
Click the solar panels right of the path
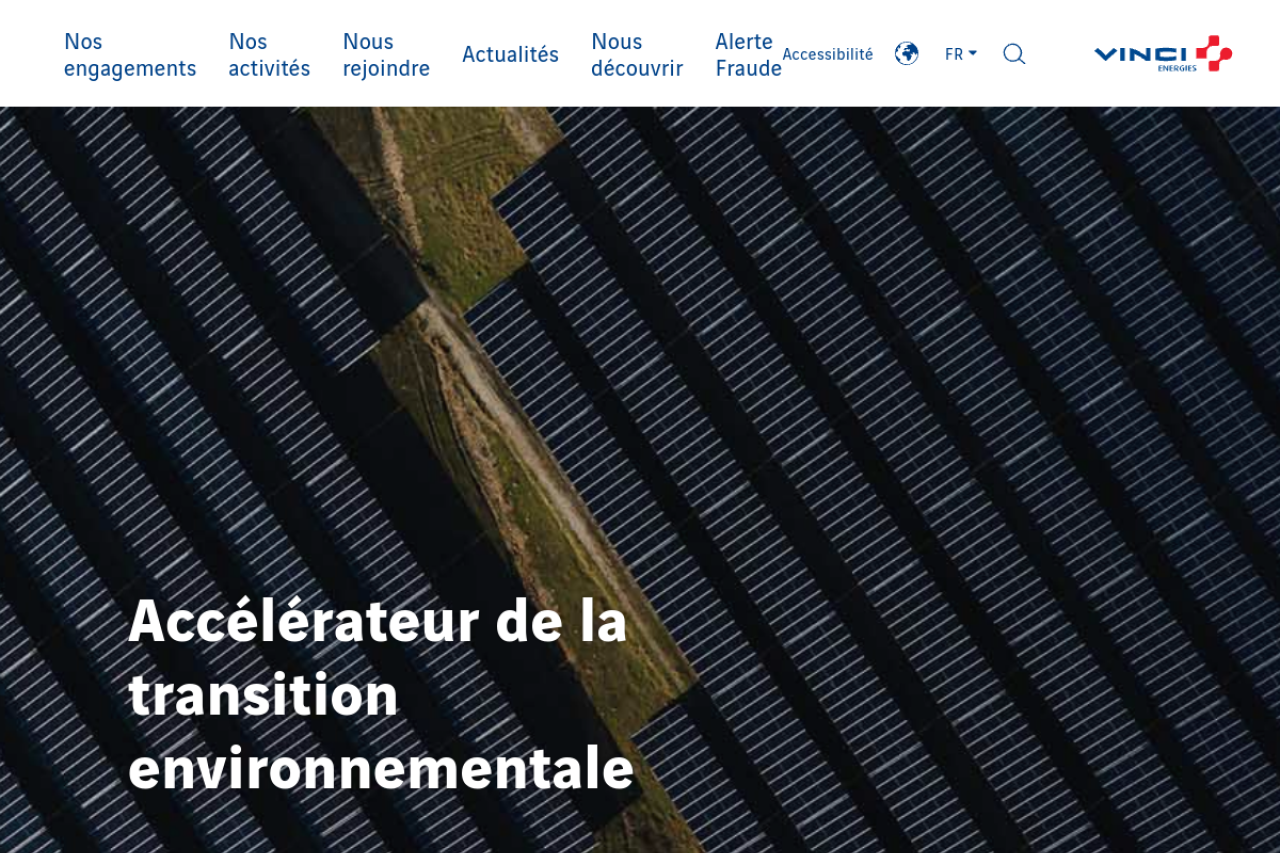click(950, 400)
